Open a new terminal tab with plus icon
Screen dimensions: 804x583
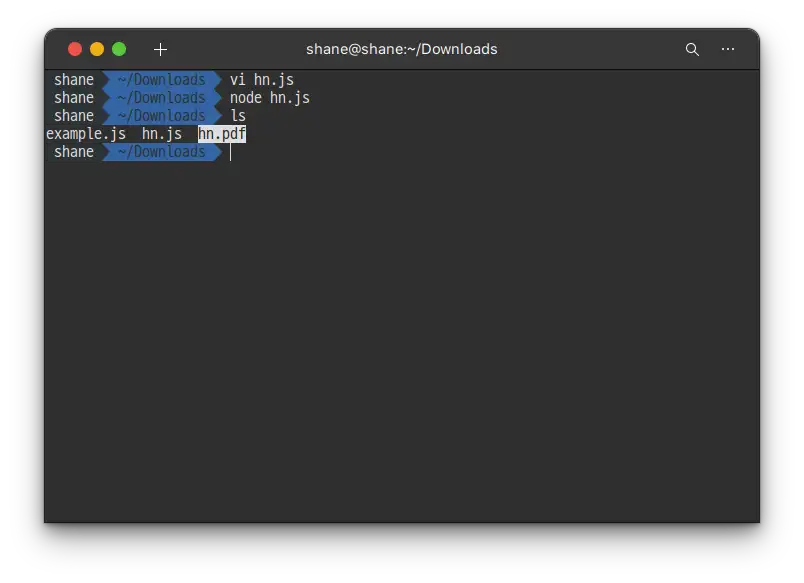[x=160, y=49]
